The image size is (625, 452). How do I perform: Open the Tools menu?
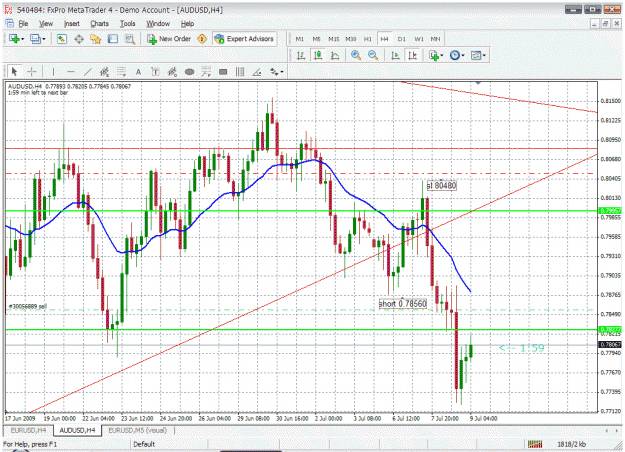[128, 24]
